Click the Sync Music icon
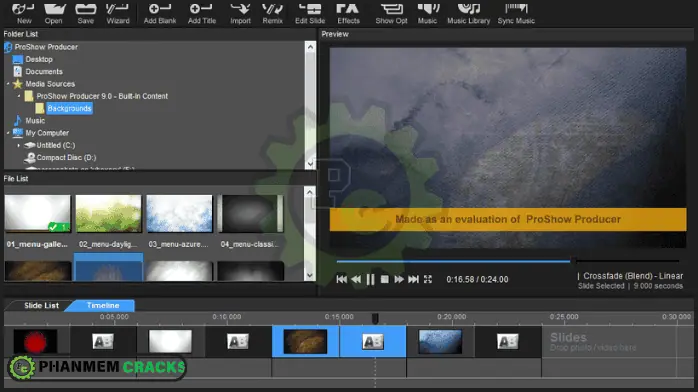The image size is (698, 392). (x=516, y=12)
